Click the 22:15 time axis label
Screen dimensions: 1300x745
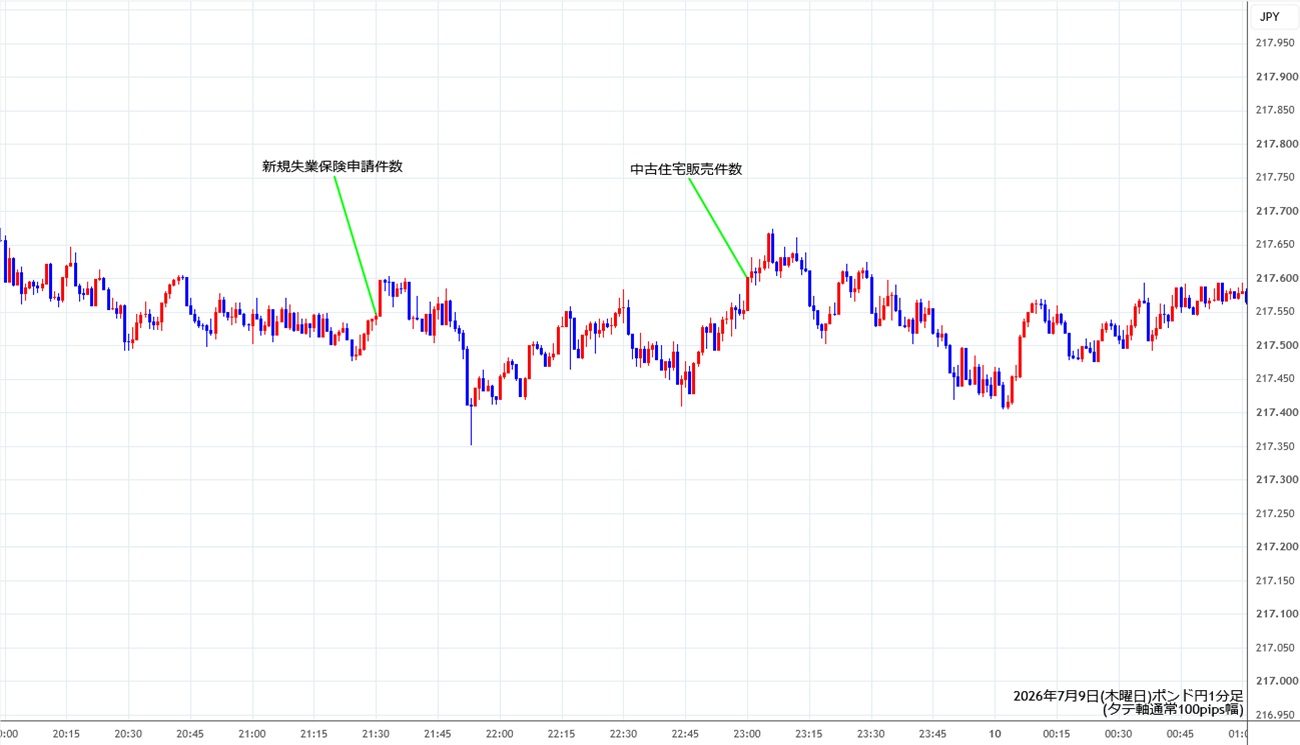562,733
